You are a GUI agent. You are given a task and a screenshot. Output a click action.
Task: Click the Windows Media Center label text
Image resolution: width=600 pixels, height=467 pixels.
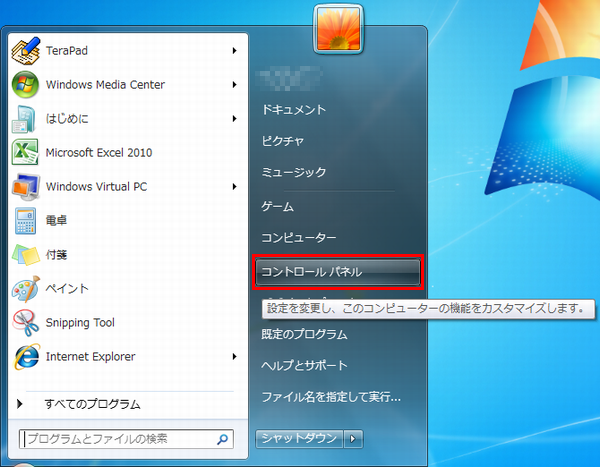pyautogui.click(x=105, y=85)
